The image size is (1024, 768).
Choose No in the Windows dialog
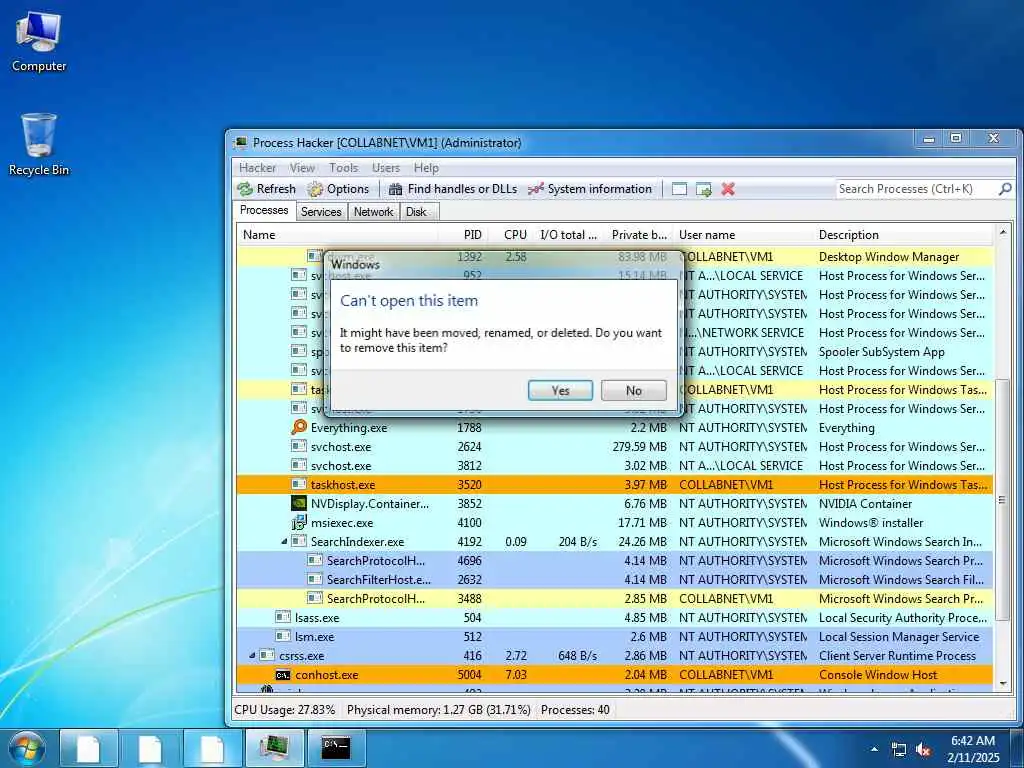pos(633,391)
